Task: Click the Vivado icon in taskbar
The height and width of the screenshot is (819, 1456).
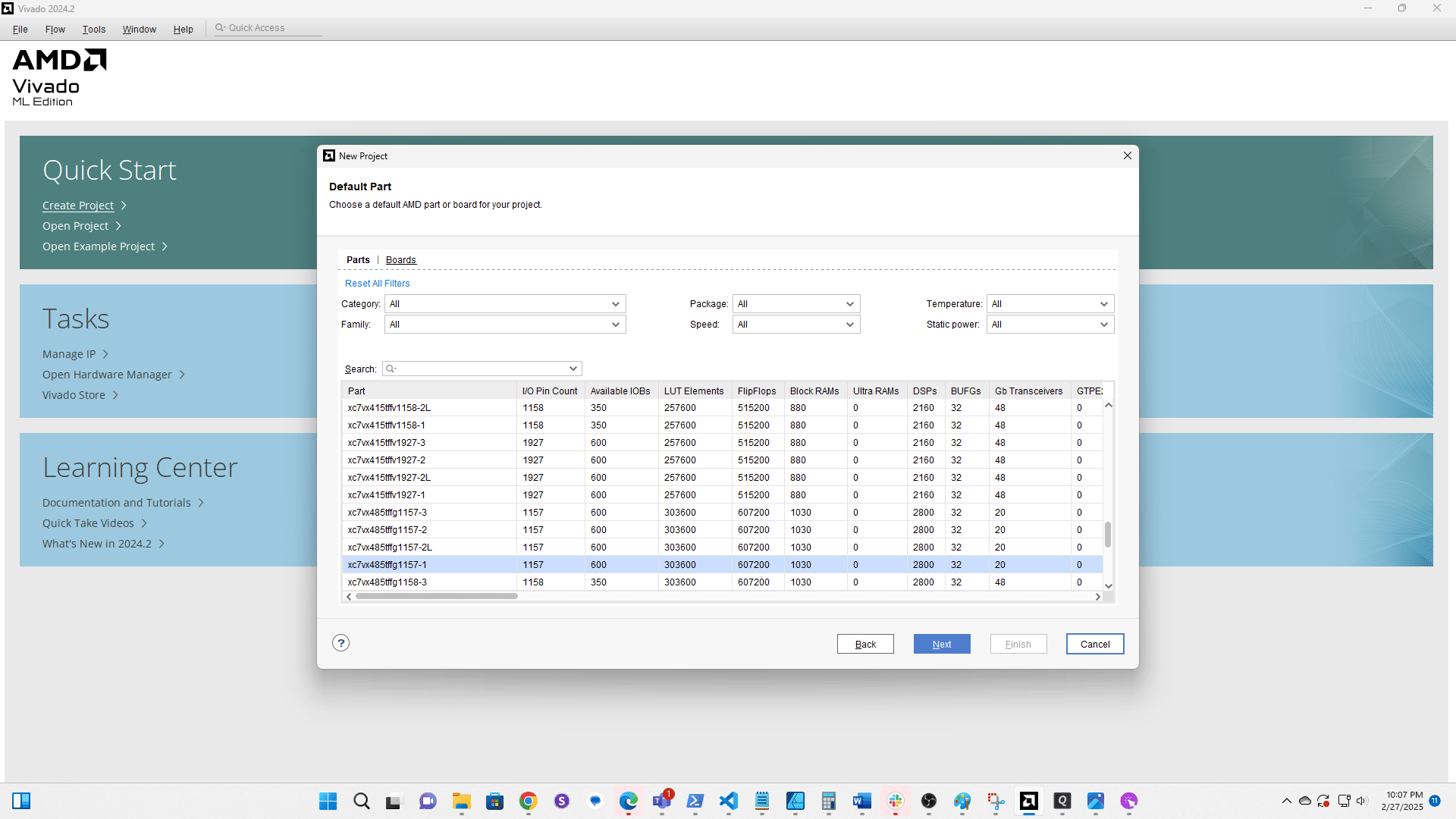Action: (x=1028, y=801)
